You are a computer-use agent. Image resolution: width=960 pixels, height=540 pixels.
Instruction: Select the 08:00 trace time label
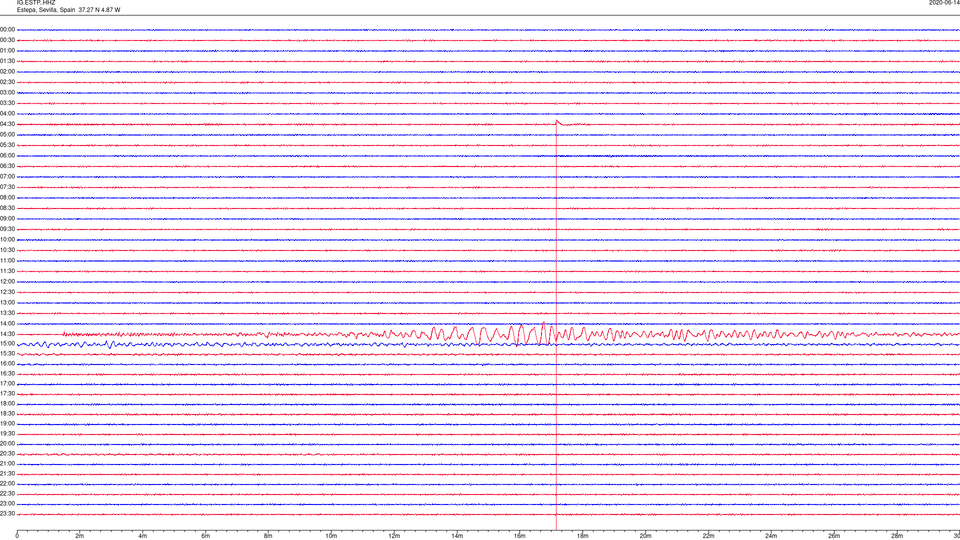click(7, 198)
